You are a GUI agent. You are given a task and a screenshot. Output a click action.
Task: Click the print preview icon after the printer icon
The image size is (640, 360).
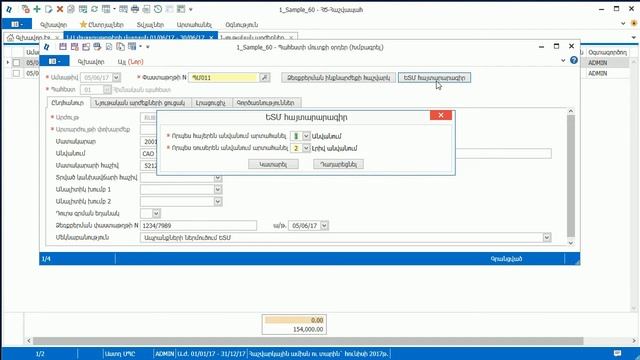pos(146,9)
